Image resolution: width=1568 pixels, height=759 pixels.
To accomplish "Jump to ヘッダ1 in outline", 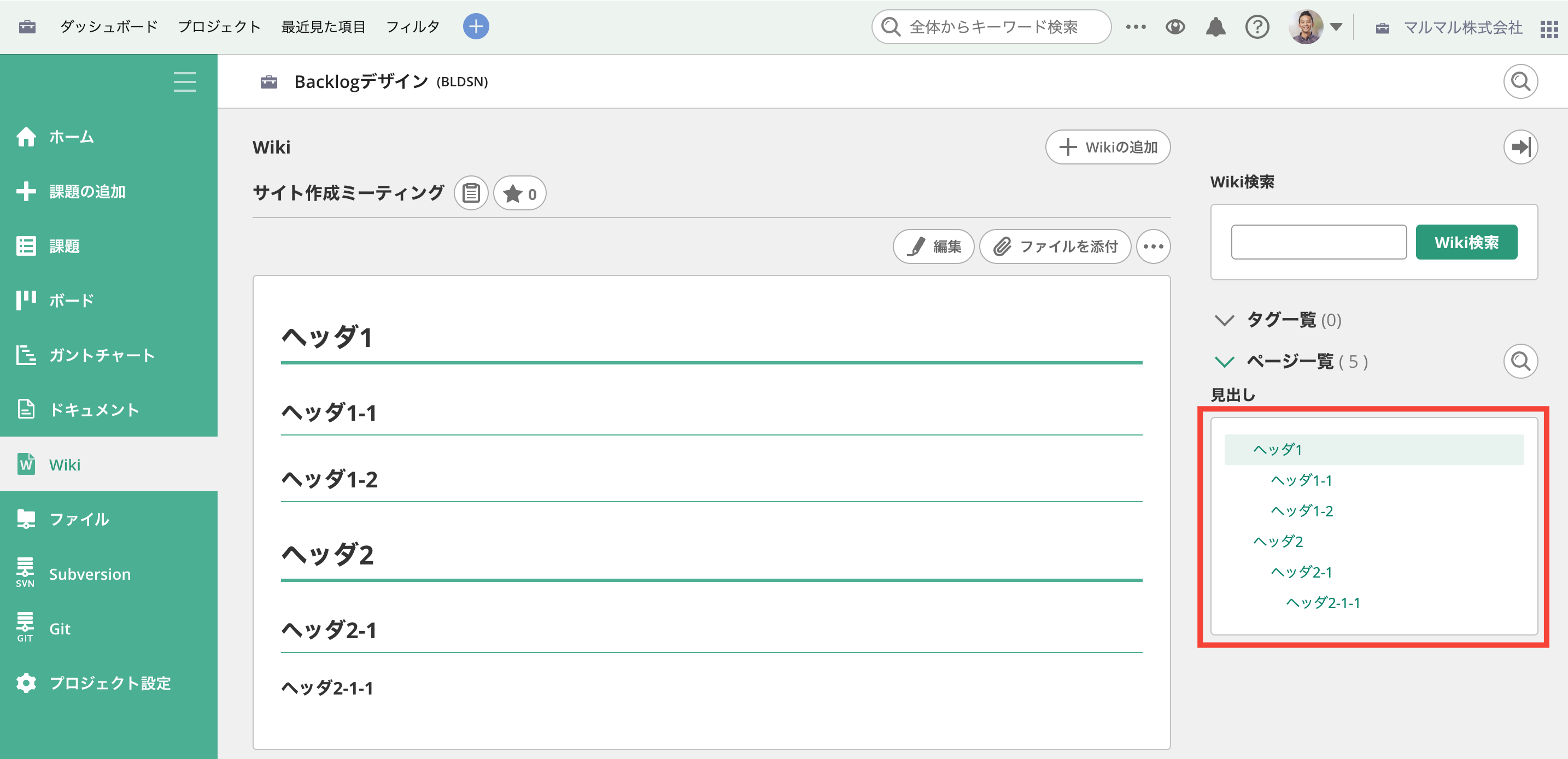I will 1374,449.
